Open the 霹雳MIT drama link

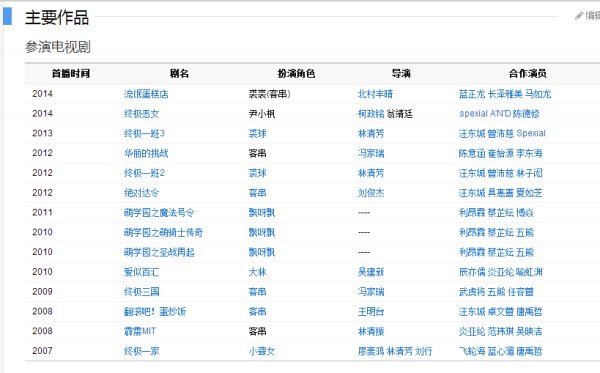pos(140,331)
